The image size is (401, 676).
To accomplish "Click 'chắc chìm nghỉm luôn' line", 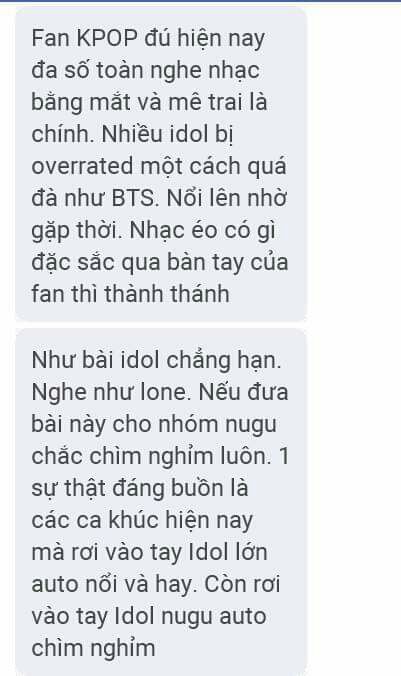I will click(x=151, y=457).
